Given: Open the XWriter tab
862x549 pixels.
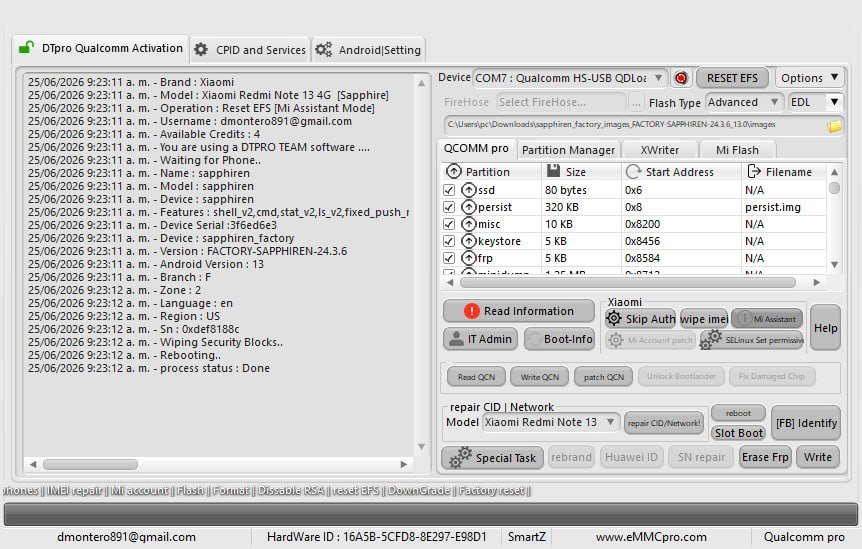Looking at the screenshot, I should (x=660, y=150).
